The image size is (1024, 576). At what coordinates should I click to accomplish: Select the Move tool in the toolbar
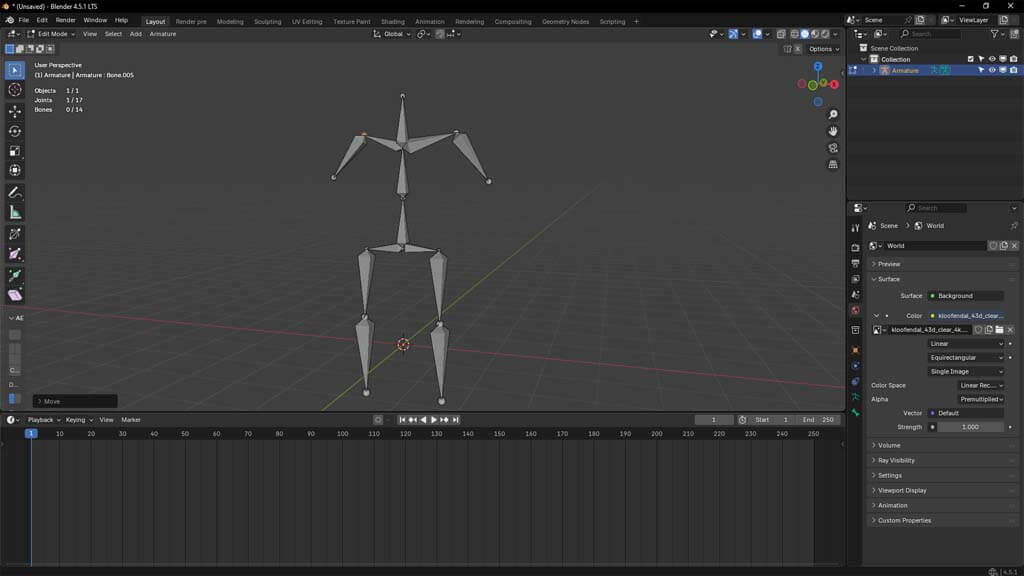point(15,112)
